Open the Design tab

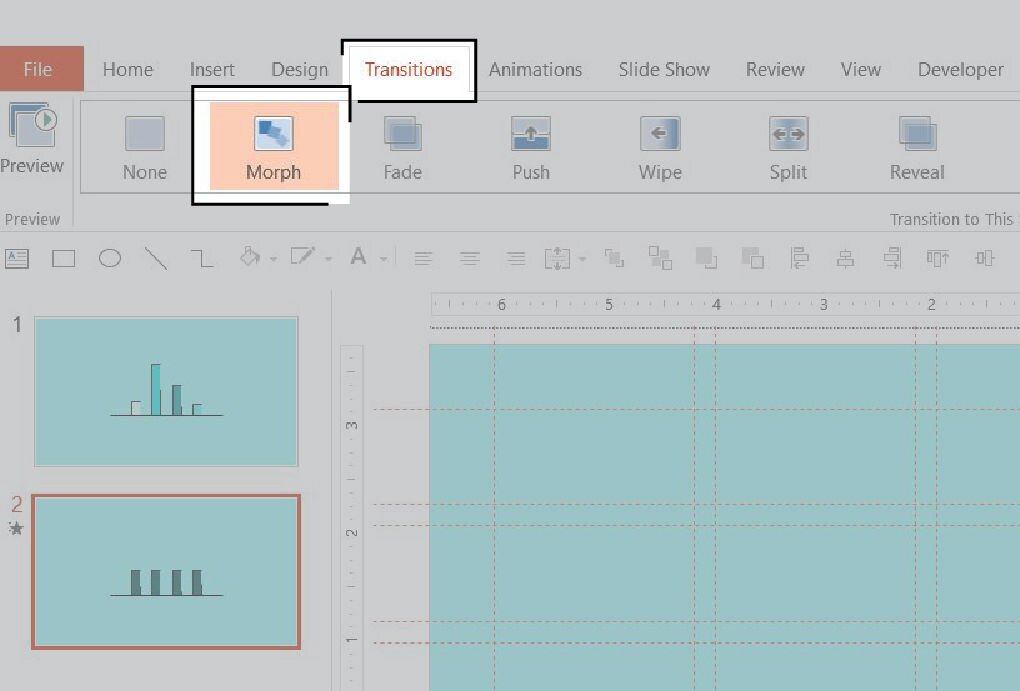click(299, 69)
